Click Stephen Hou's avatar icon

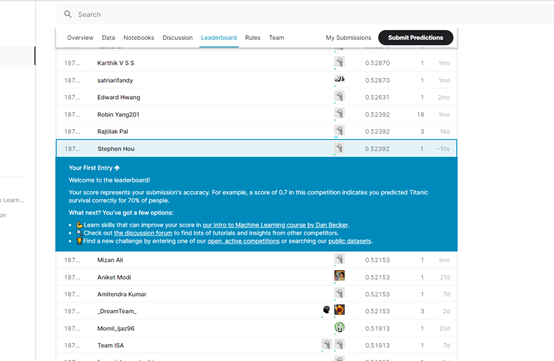[339, 148]
